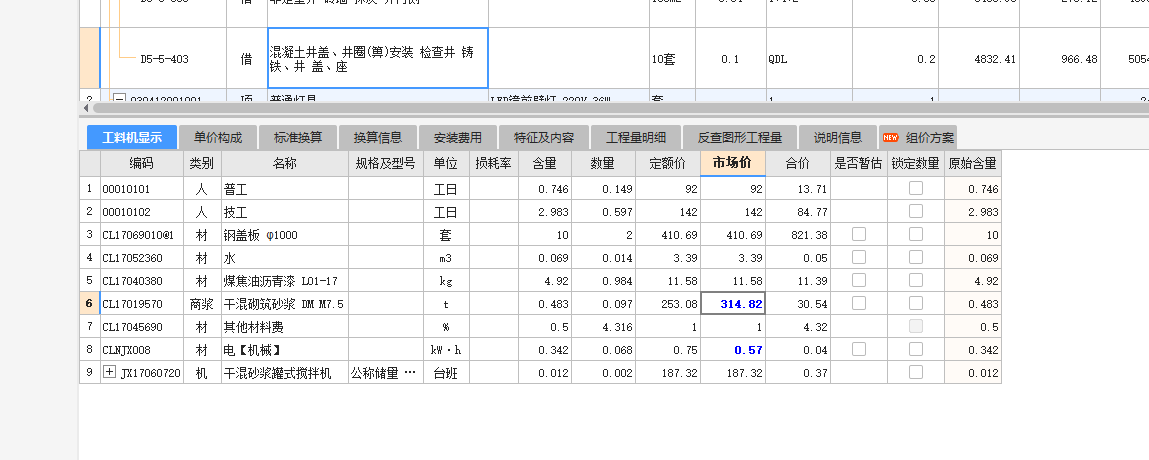Open the 说明信息 tab
This screenshot has height=460, width=1149.
pyautogui.click(x=838, y=137)
